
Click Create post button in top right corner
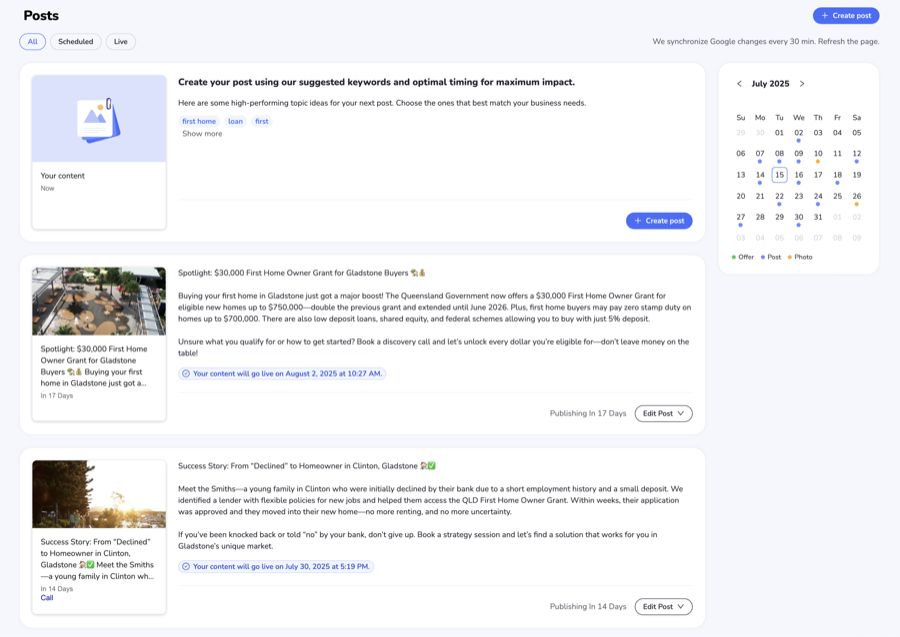click(x=845, y=16)
